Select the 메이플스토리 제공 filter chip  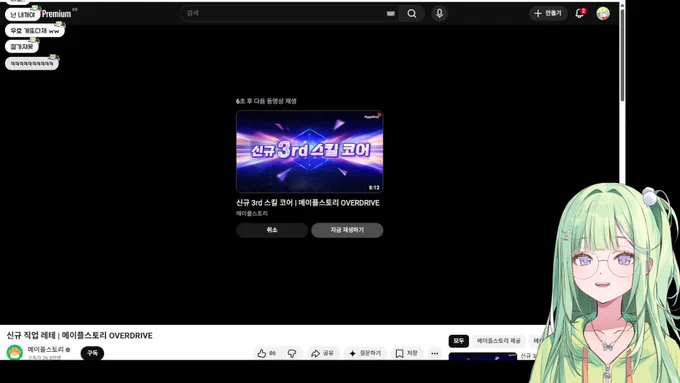pyautogui.click(x=499, y=341)
